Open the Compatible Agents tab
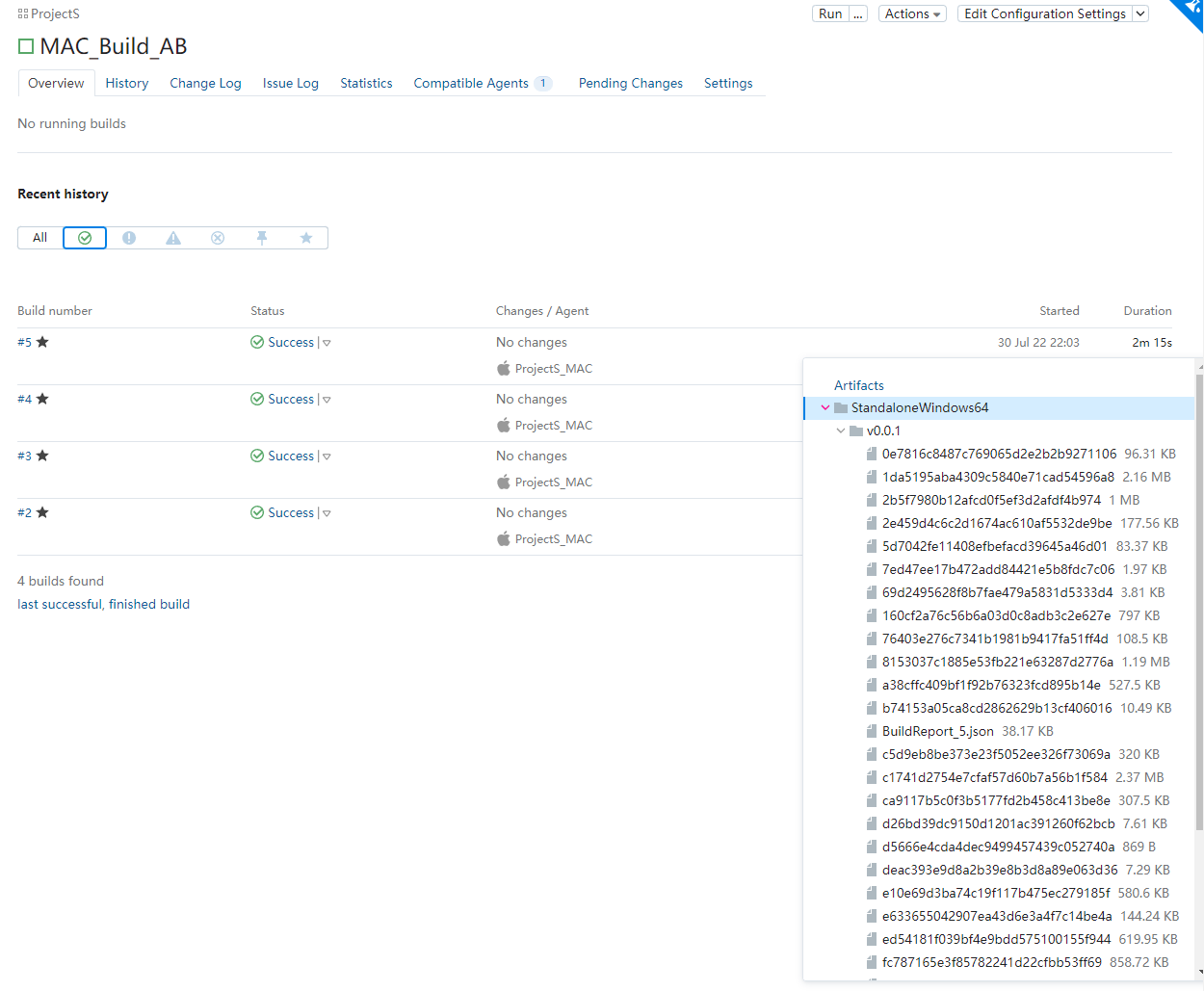Image resolution: width=1204 pixels, height=991 pixels. (482, 83)
